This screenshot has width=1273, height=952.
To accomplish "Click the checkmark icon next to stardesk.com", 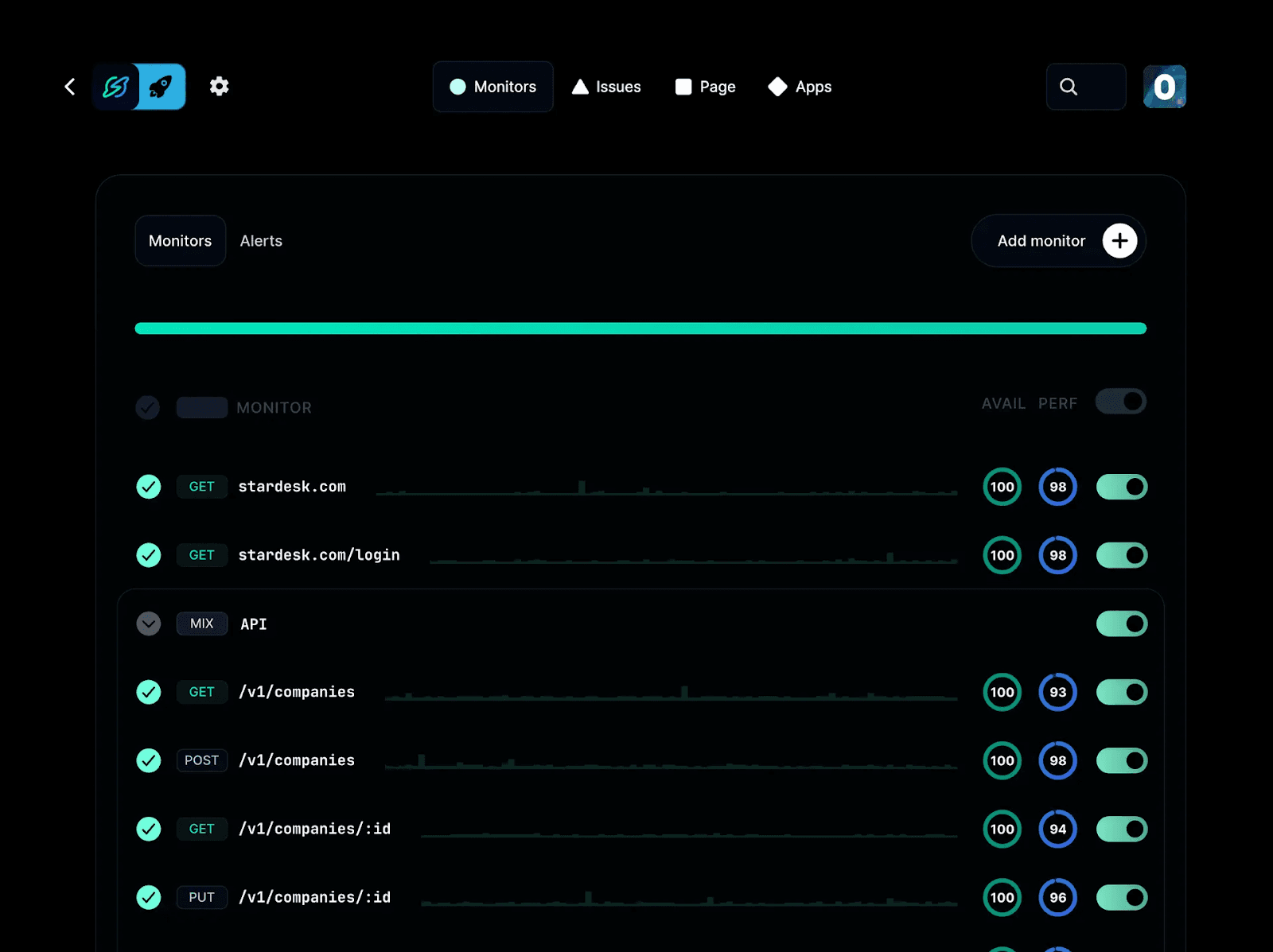I will tap(148, 487).
